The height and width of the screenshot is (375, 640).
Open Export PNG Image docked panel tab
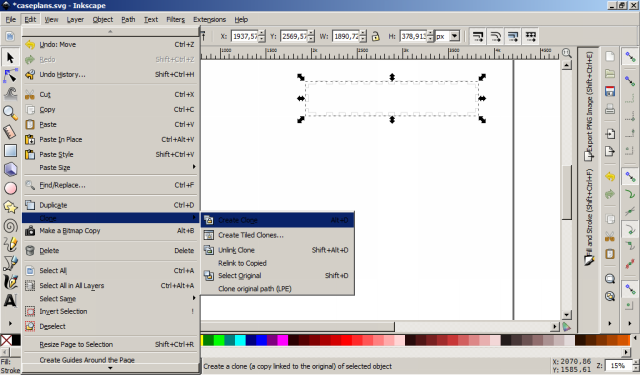tap(589, 107)
